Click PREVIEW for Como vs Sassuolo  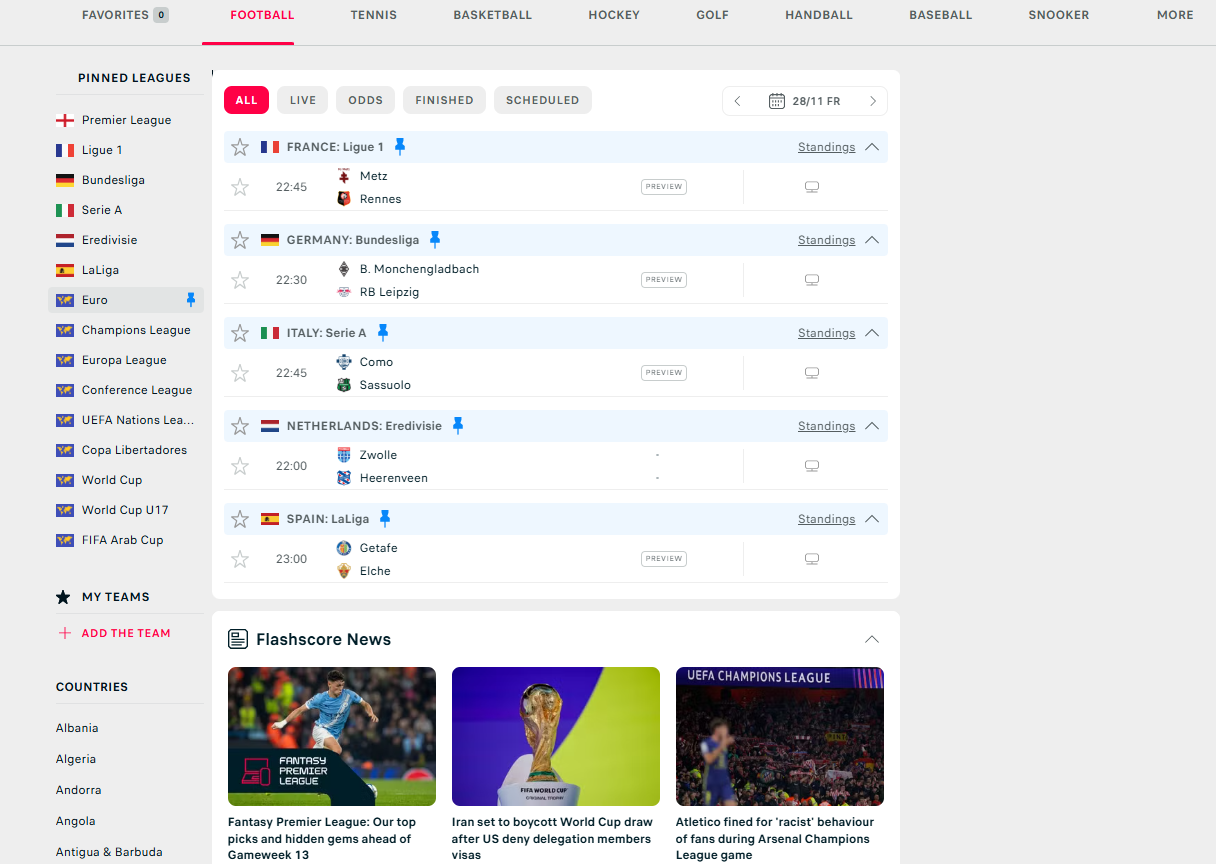coord(664,373)
